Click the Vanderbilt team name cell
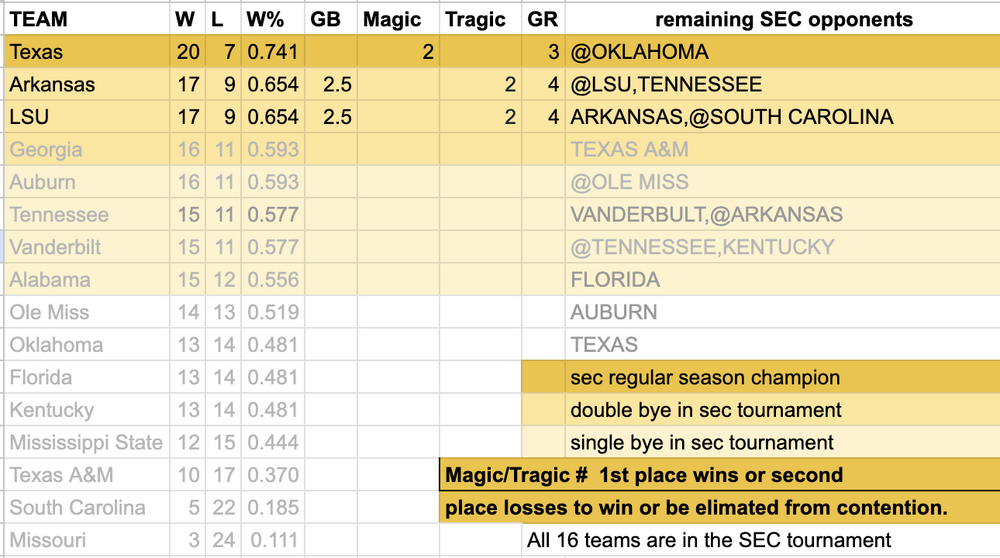Viewport: 1000px width, 558px height. pos(85,247)
